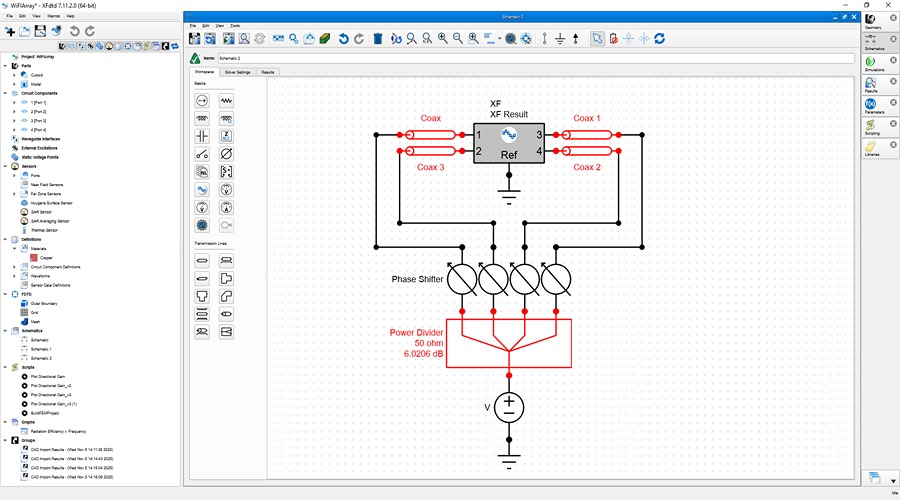Click the blue refresh arrows toolbar icon
The height and width of the screenshot is (500, 900).
[660, 38]
